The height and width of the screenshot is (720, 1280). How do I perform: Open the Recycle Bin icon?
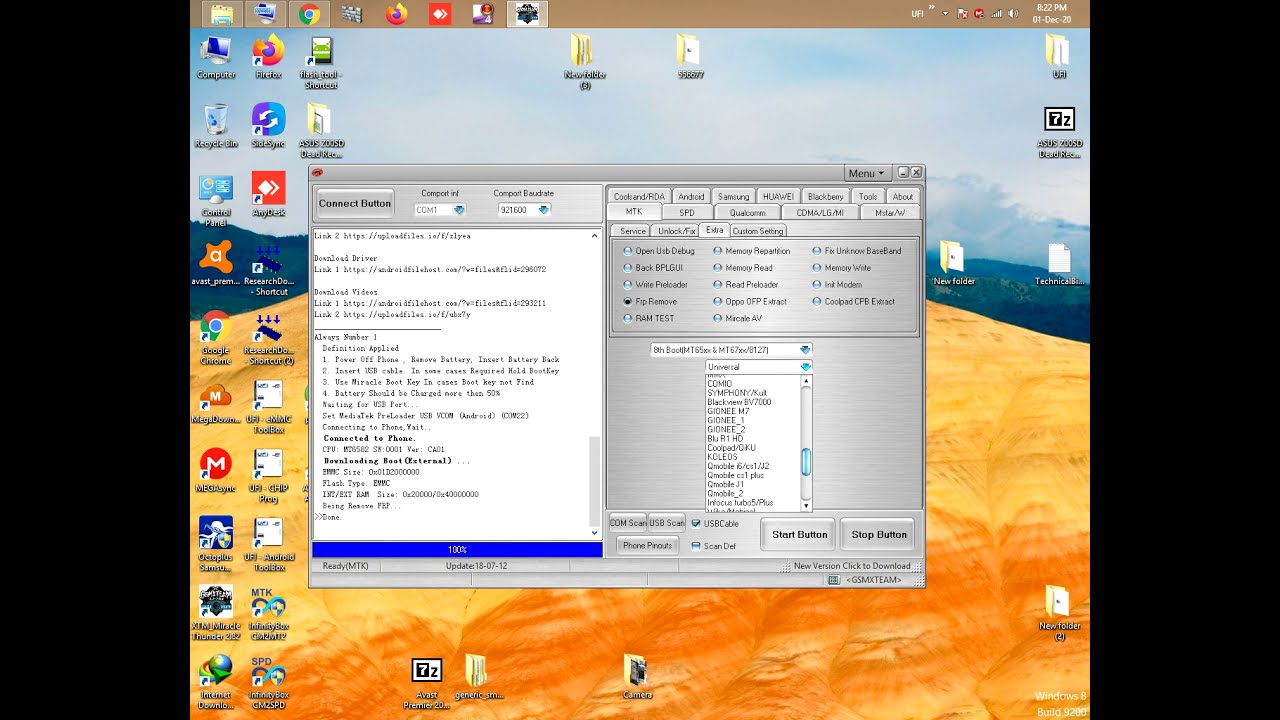216,126
